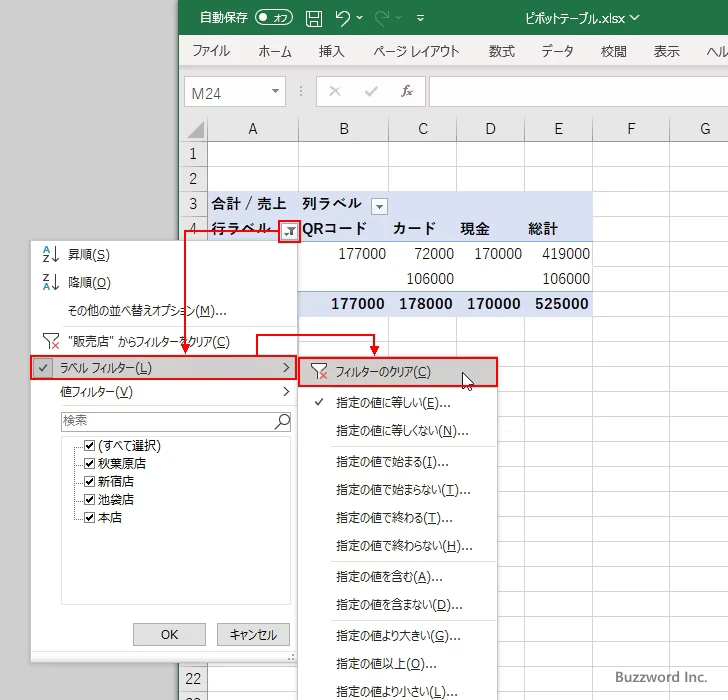Click inside the formula bar input
This screenshot has width=728, height=700.
click(x=578, y=92)
